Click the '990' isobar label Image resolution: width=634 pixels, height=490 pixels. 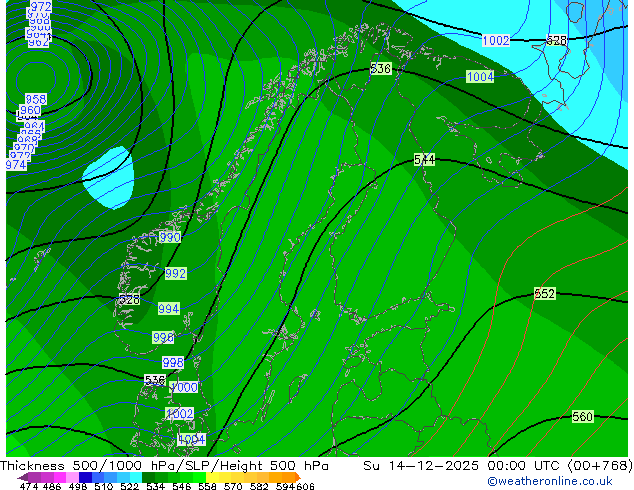point(170,237)
